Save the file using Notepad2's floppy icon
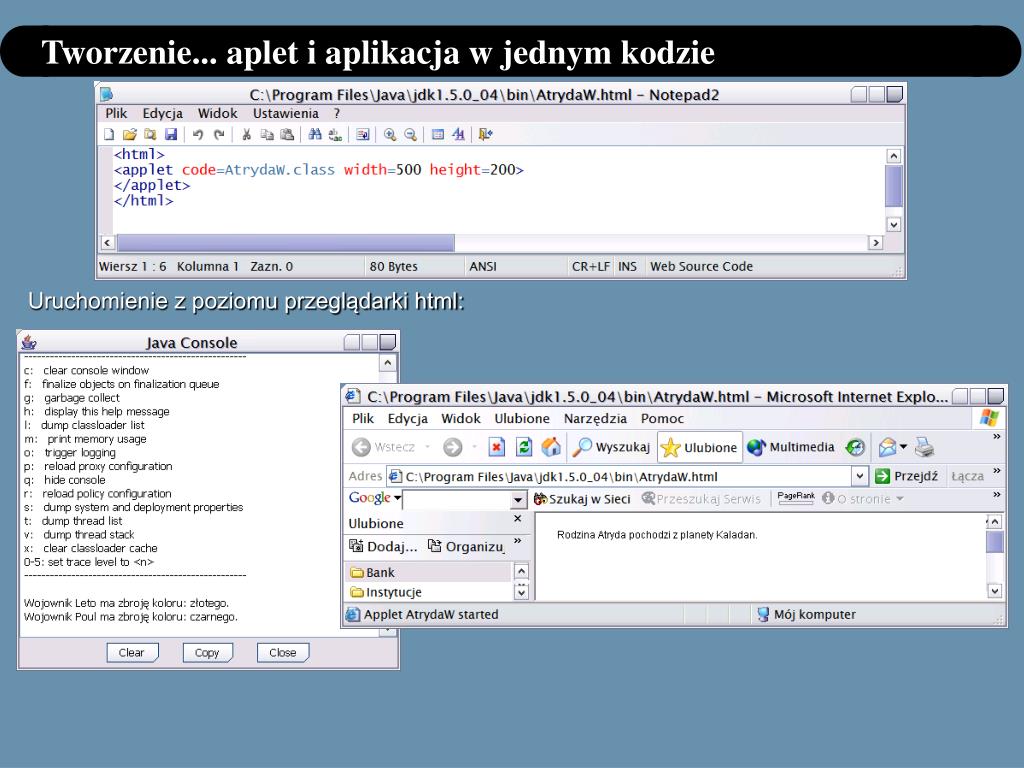 click(171, 135)
